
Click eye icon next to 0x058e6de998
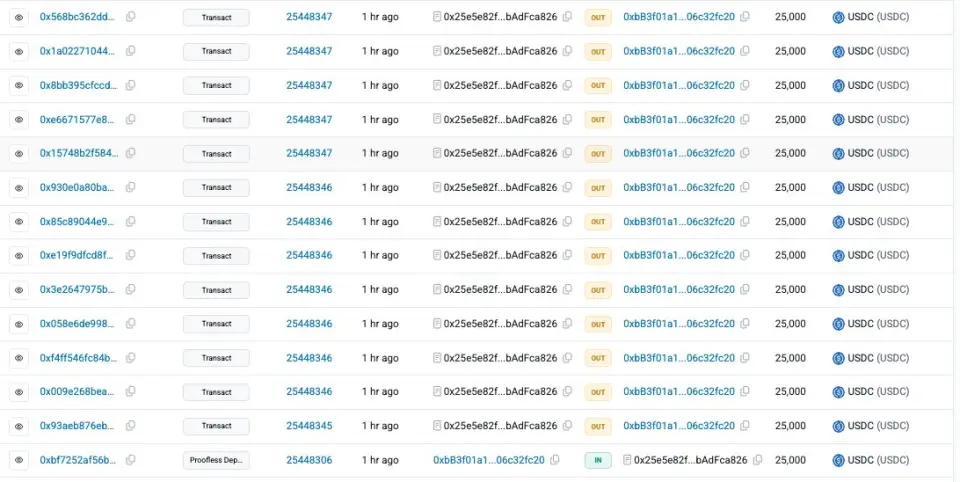point(19,324)
